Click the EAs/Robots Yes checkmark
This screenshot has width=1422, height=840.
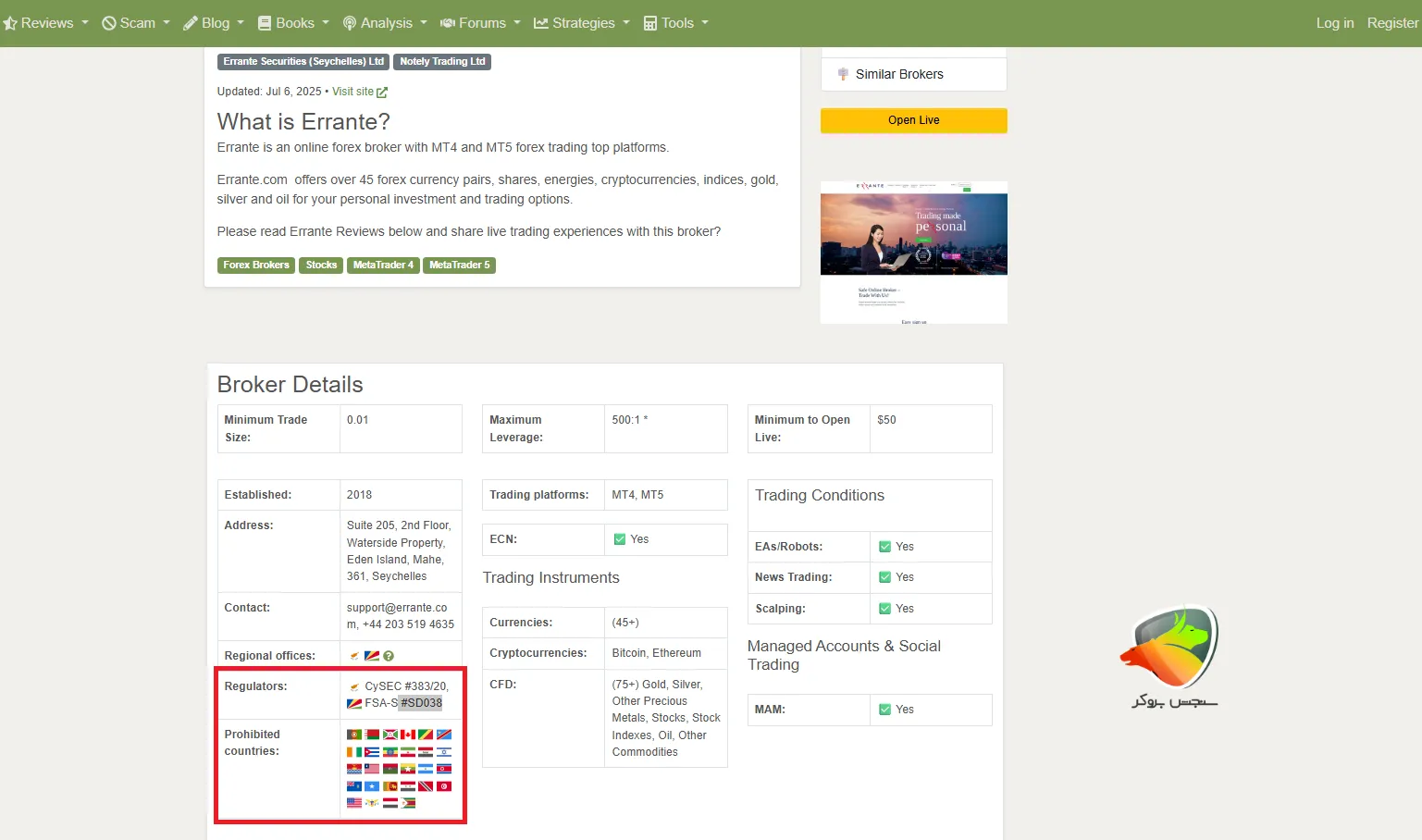tap(885, 547)
